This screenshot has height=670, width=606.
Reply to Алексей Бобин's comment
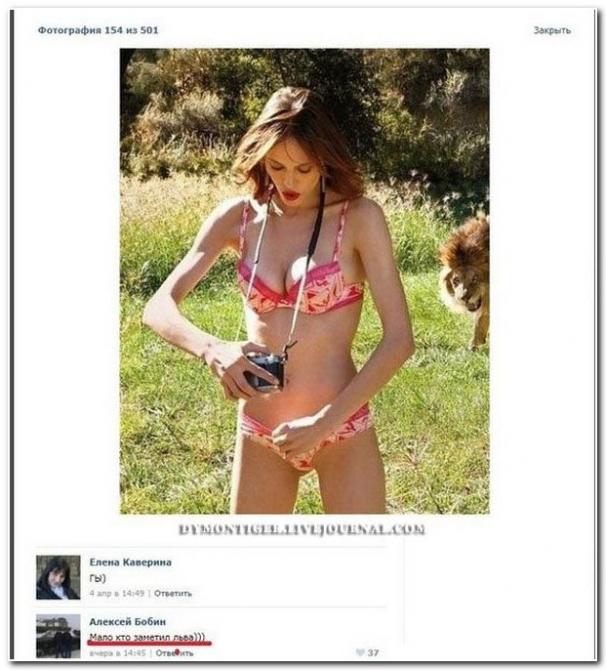(x=174, y=653)
